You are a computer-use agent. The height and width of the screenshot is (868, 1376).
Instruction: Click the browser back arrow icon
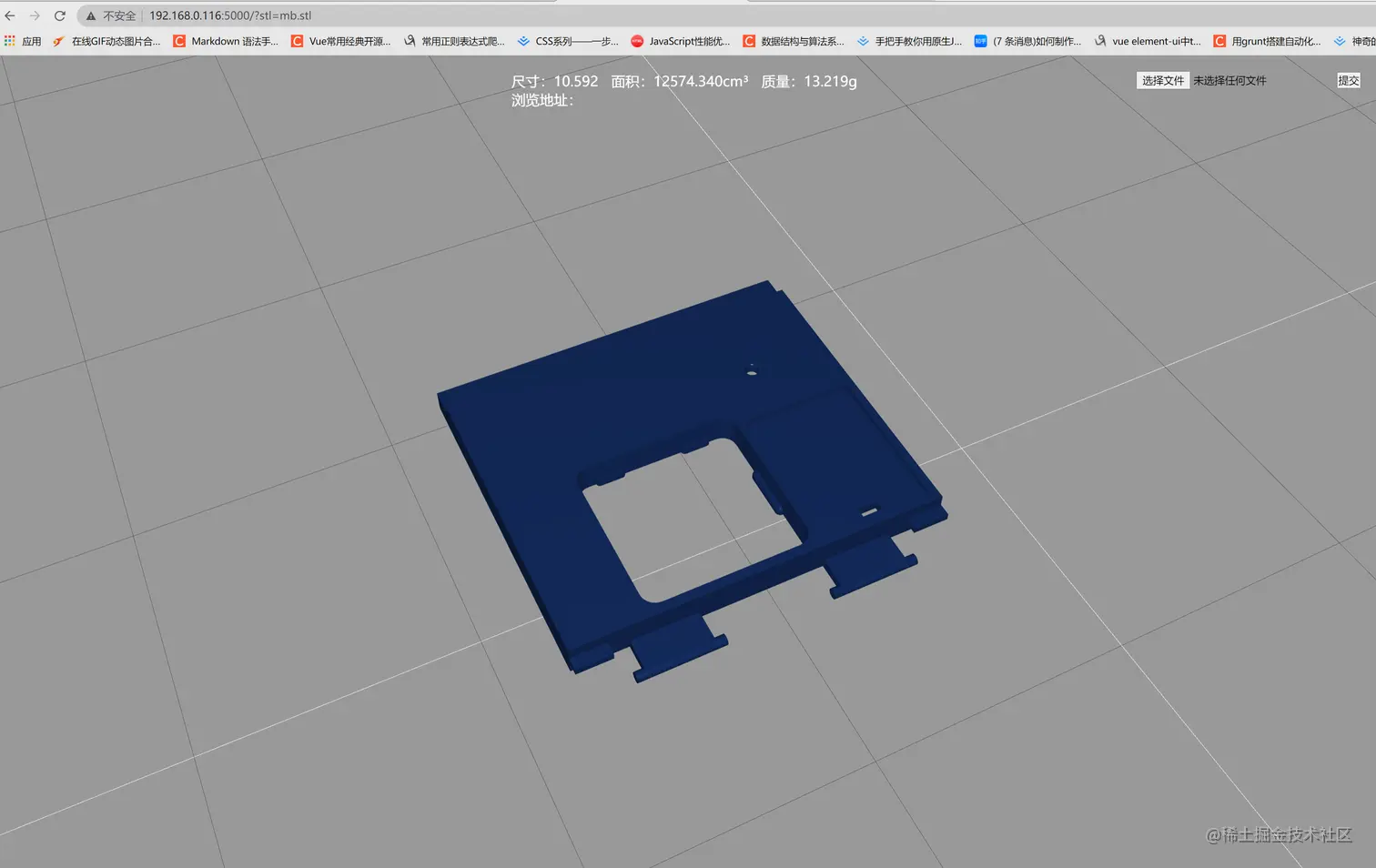coord(10,15)
